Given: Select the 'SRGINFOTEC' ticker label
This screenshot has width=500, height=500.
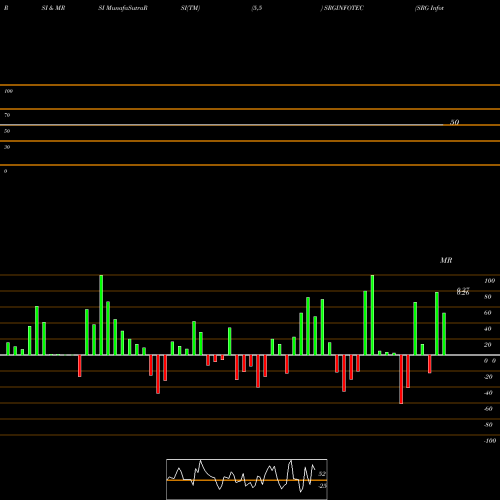Looking at the screenshot, I should click(x=344, y=8).
